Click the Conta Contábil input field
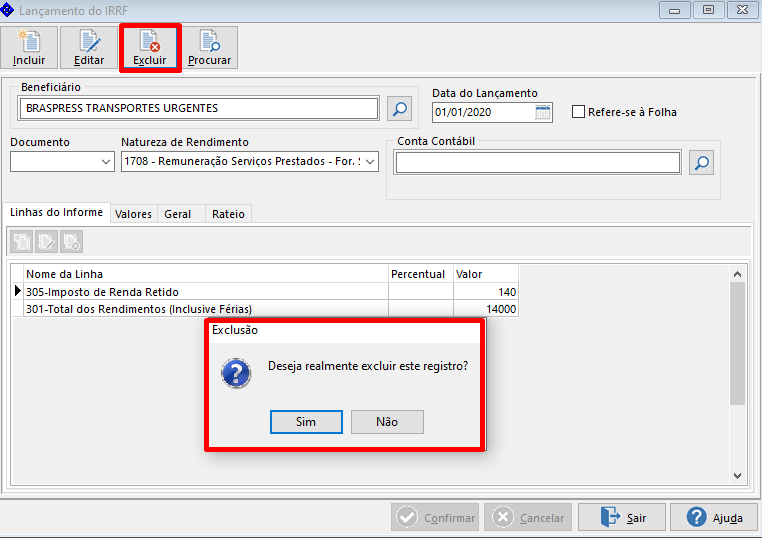 coord(537,162)
